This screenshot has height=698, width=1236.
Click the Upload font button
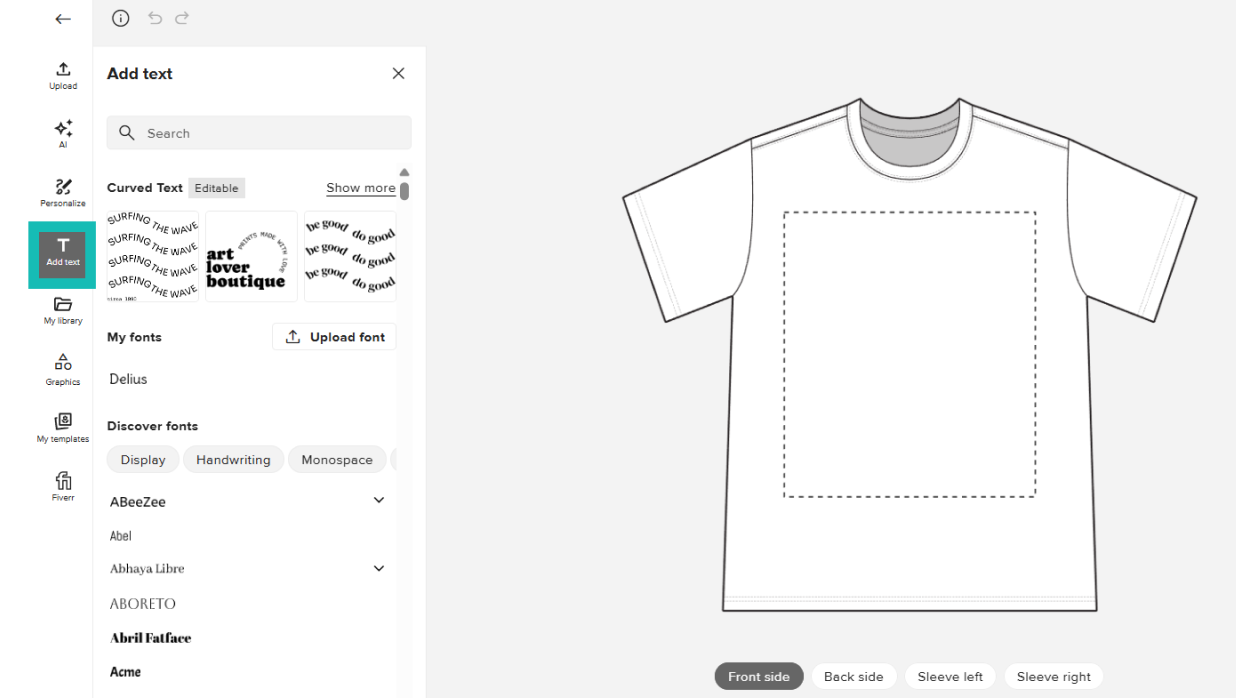click(x=334, y=337)
